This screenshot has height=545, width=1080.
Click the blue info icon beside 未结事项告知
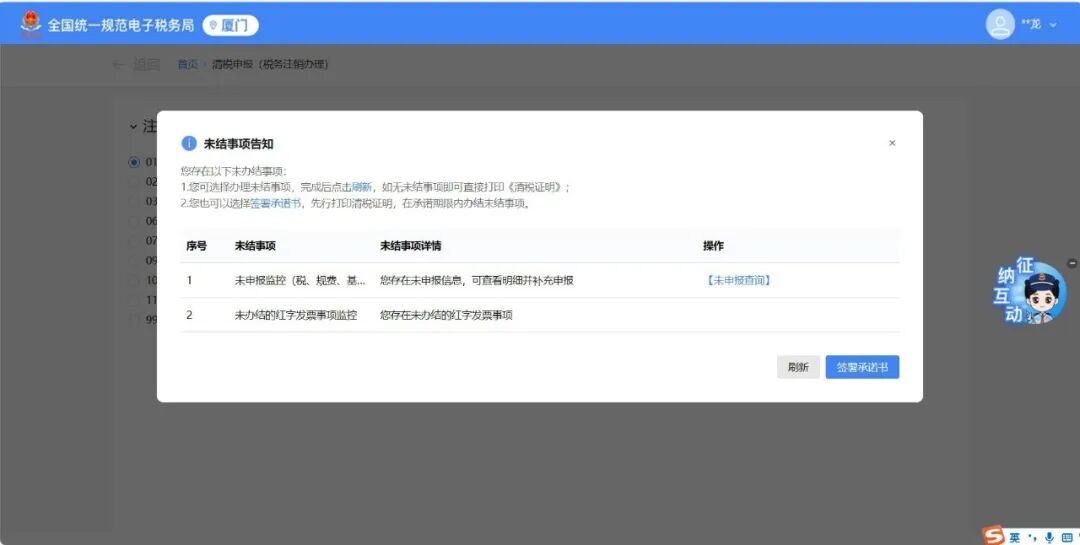pos(189,143)
